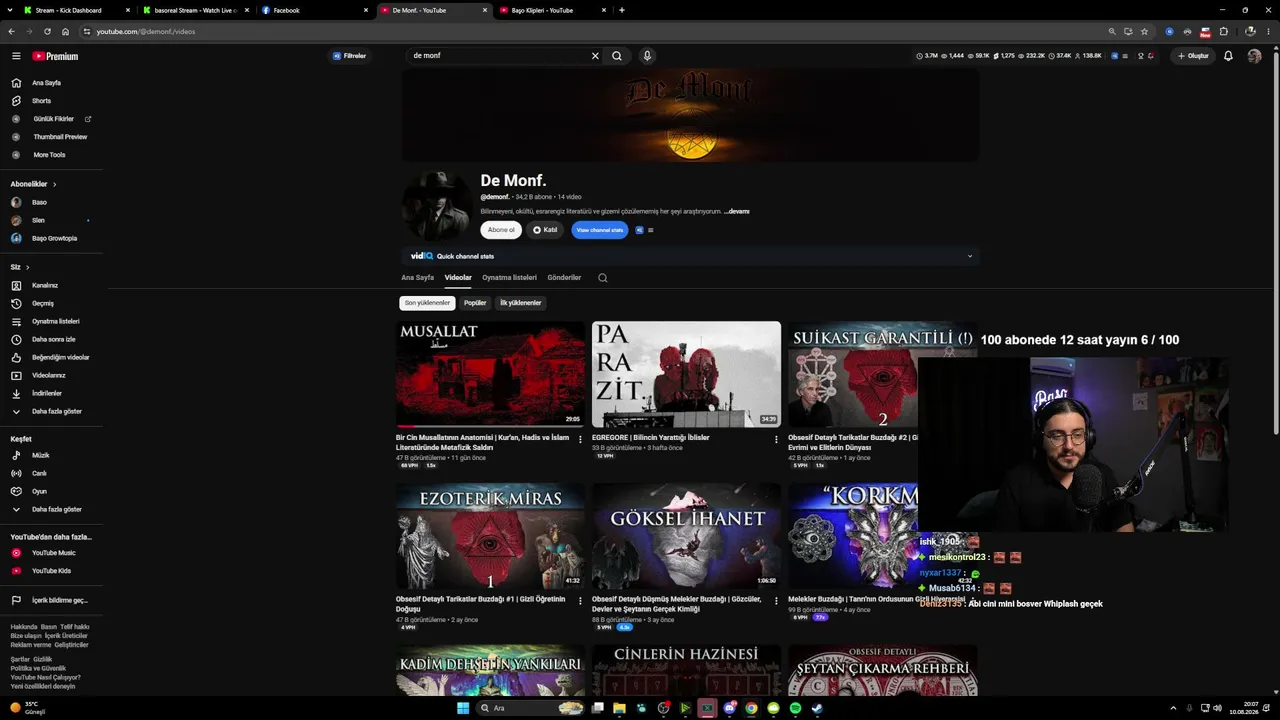Expand Daha fazla göster under Keşfet
The image size is (1280, 720).
click(56, 509)
